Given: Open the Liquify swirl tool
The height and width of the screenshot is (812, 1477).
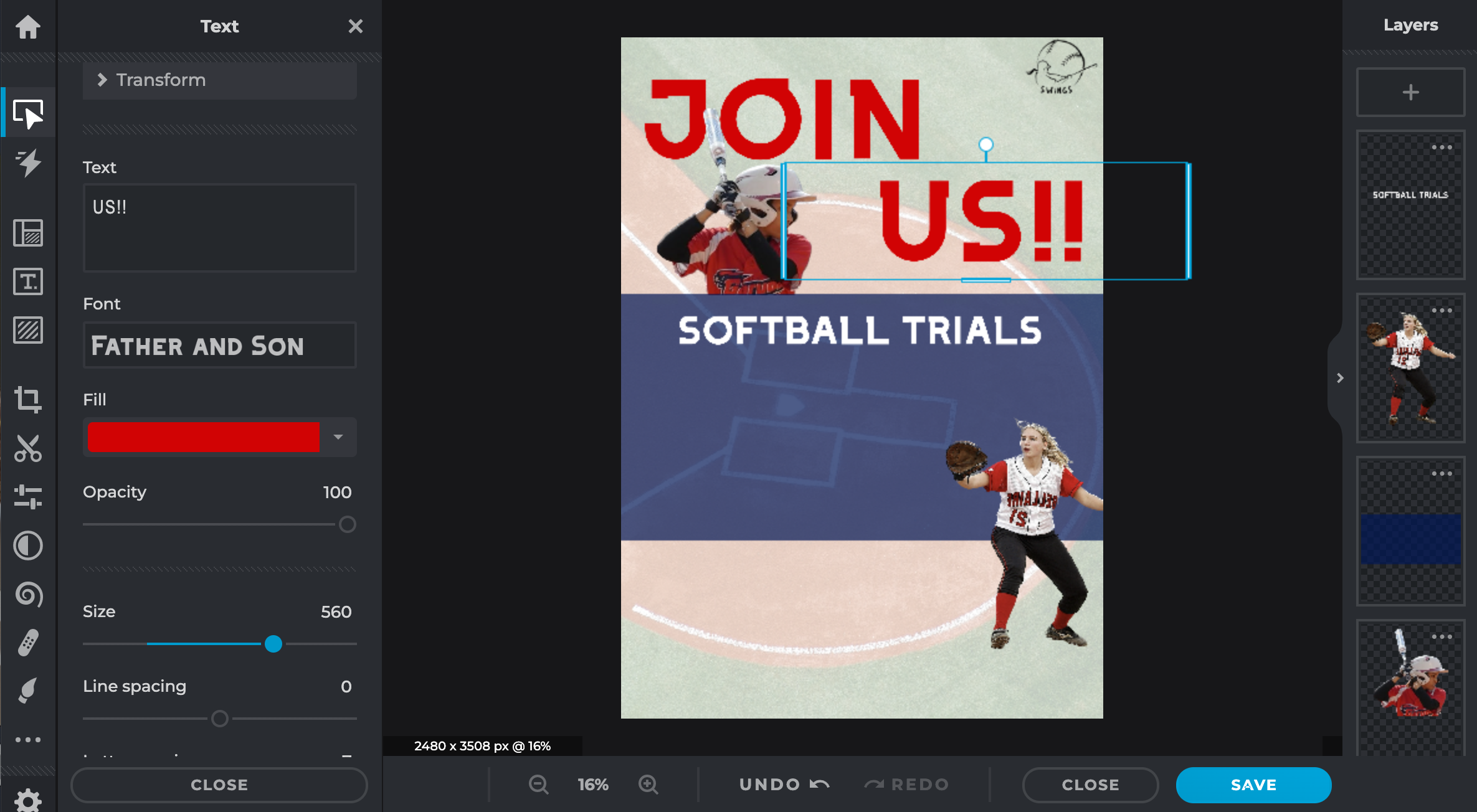Looking at the screenshot, I should pyautogui.click(x=28, y=595).
